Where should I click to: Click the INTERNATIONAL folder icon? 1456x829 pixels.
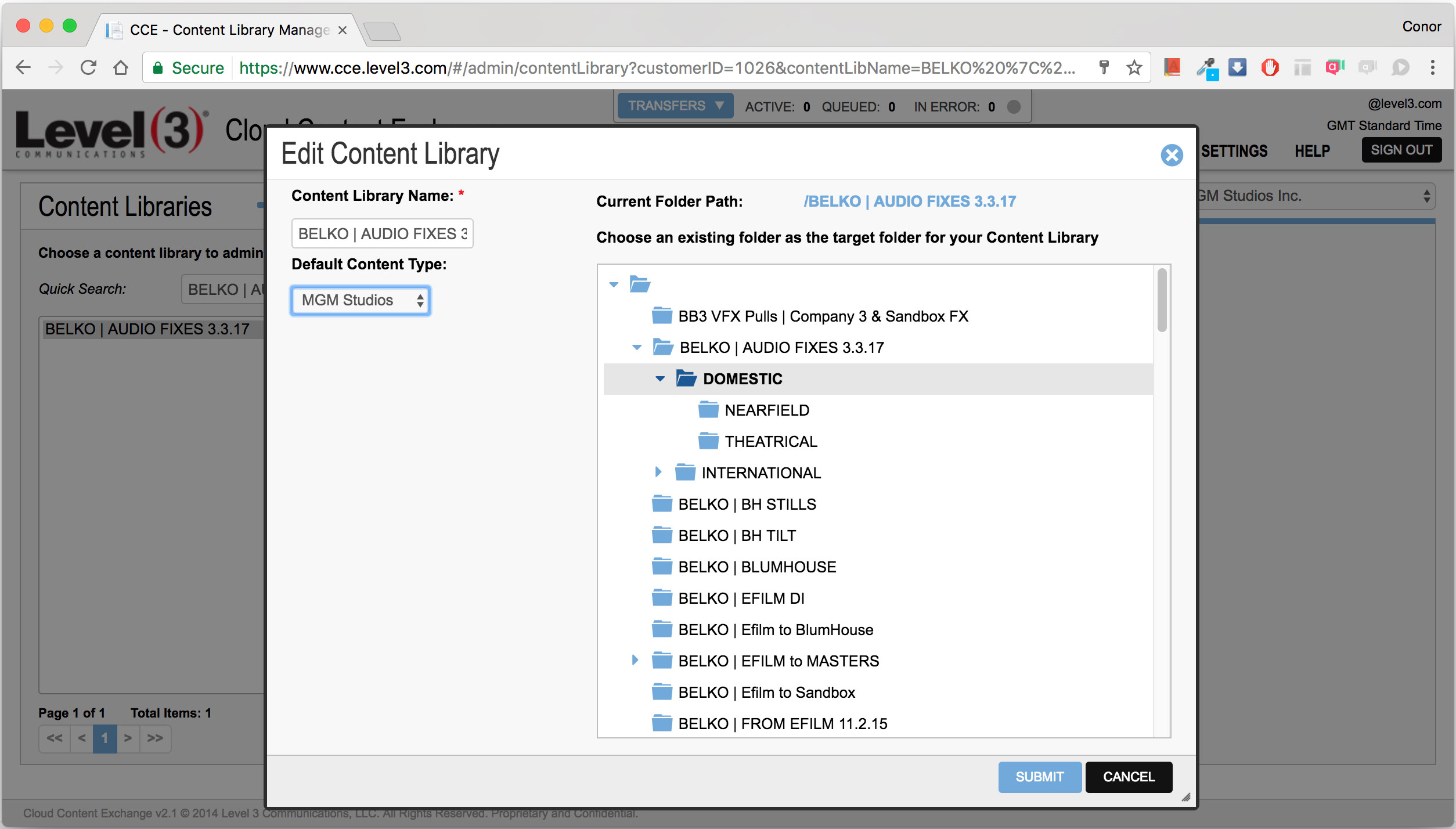pyautogui.click(x=685, y=472)
